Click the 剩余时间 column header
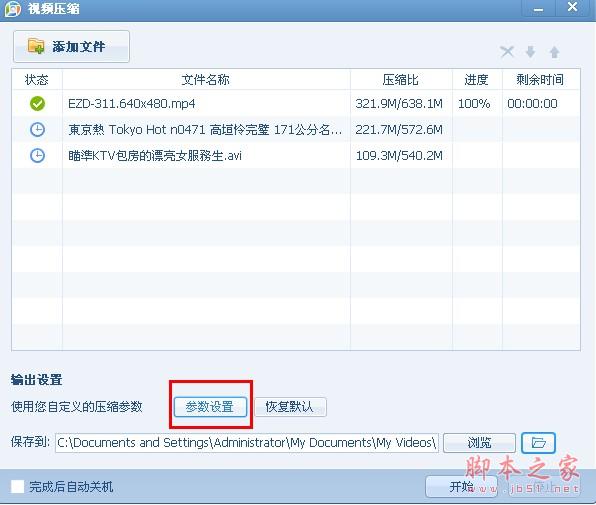Viewport: 596px width, 505px height. tap(540, 80)
